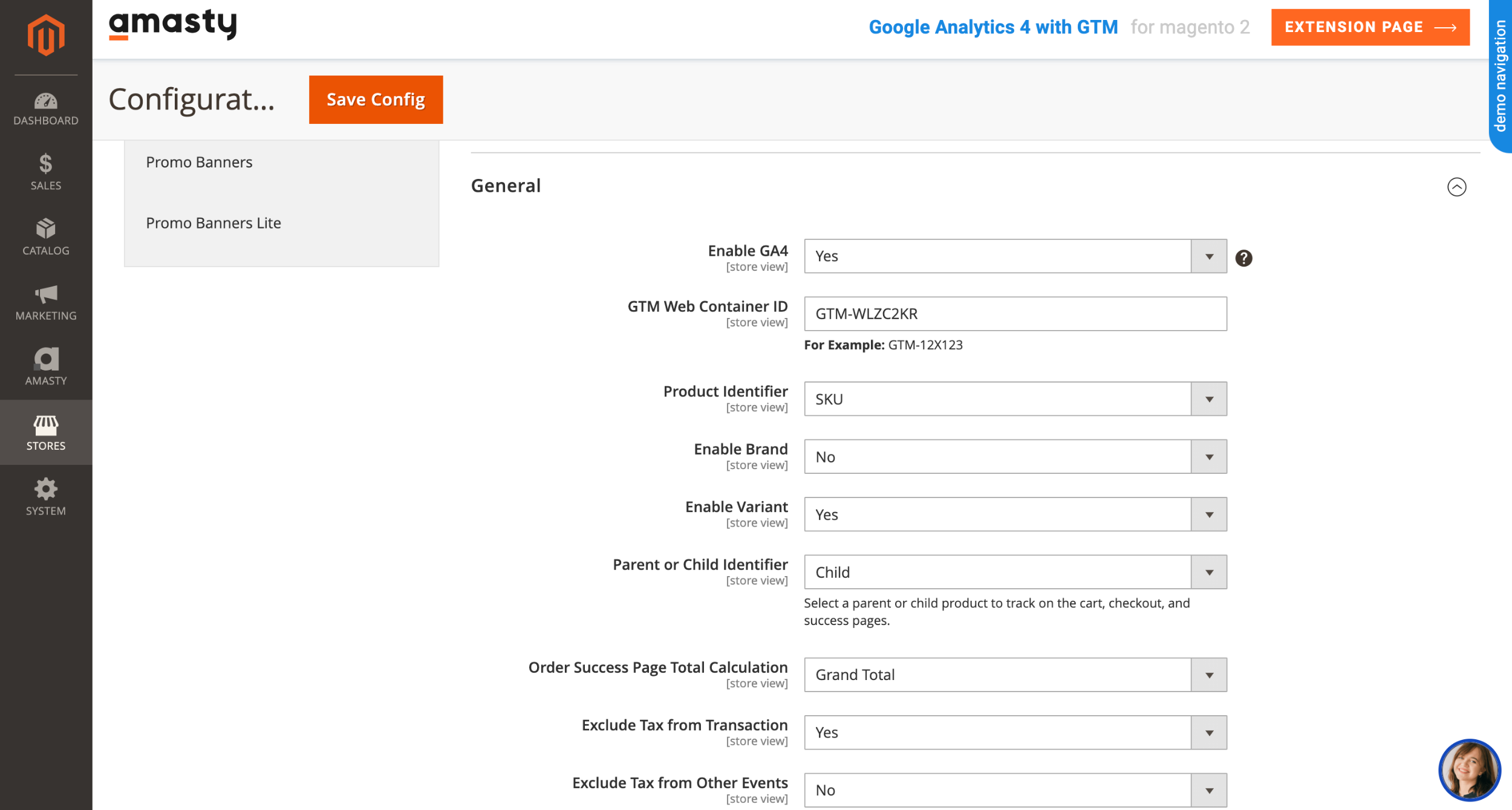This screenshot has height=810, width=1512.
Task: Open the Enable Brand dropdown
Action: tap(1015, 457)
